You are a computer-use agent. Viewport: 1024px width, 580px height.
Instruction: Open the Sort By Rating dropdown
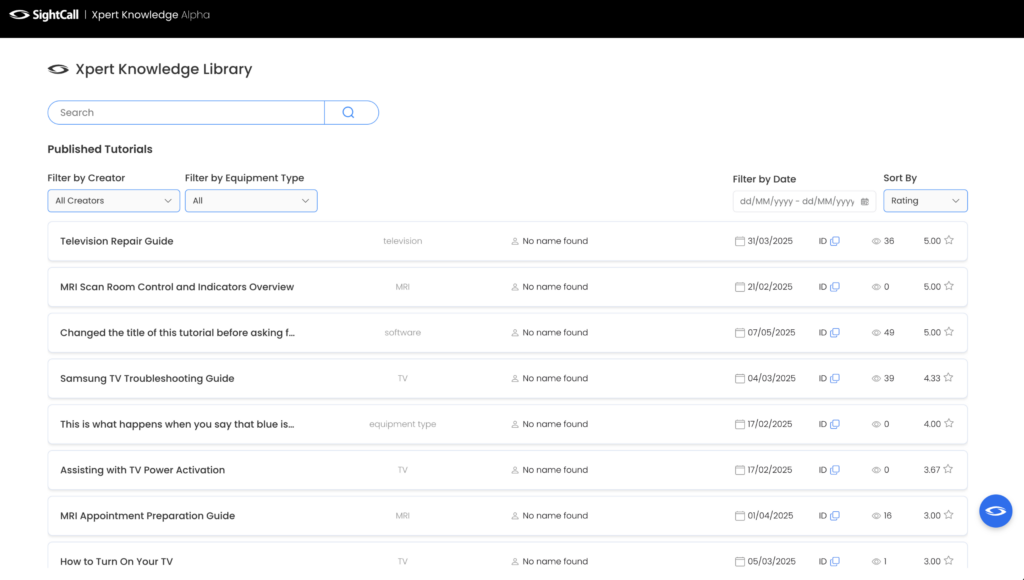925,201
